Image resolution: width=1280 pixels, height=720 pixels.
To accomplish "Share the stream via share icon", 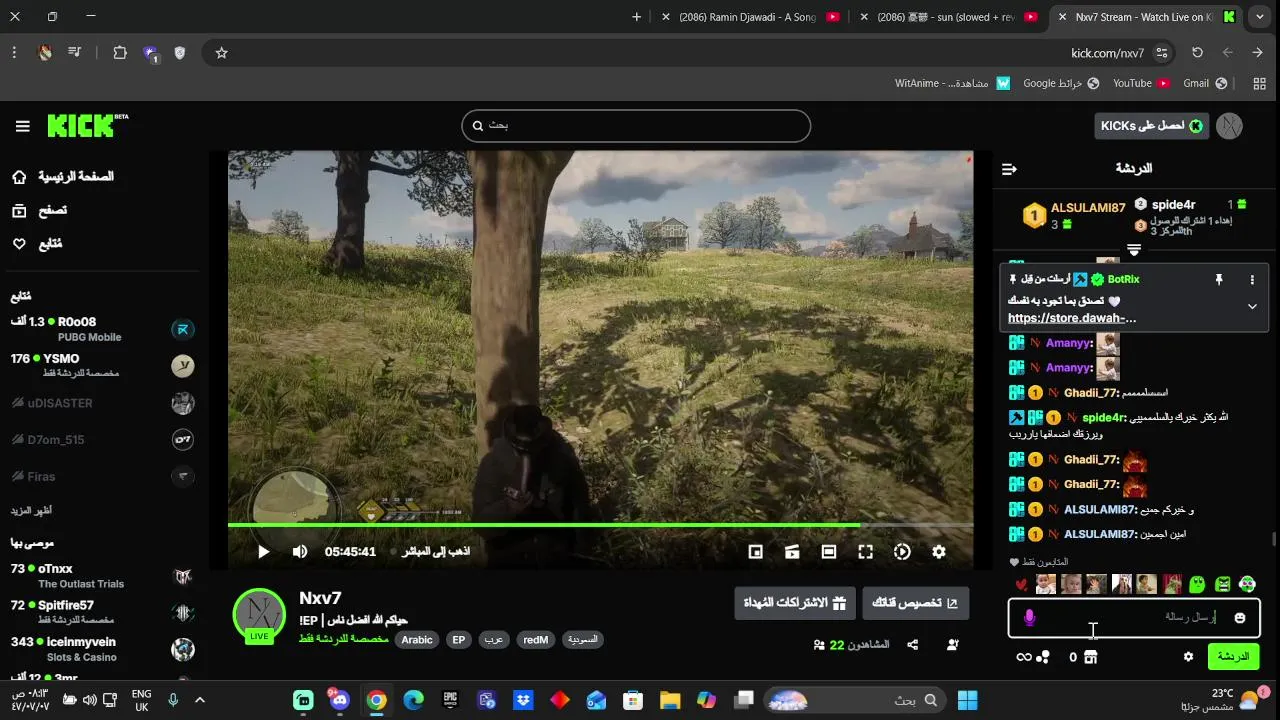I will 913,645.
